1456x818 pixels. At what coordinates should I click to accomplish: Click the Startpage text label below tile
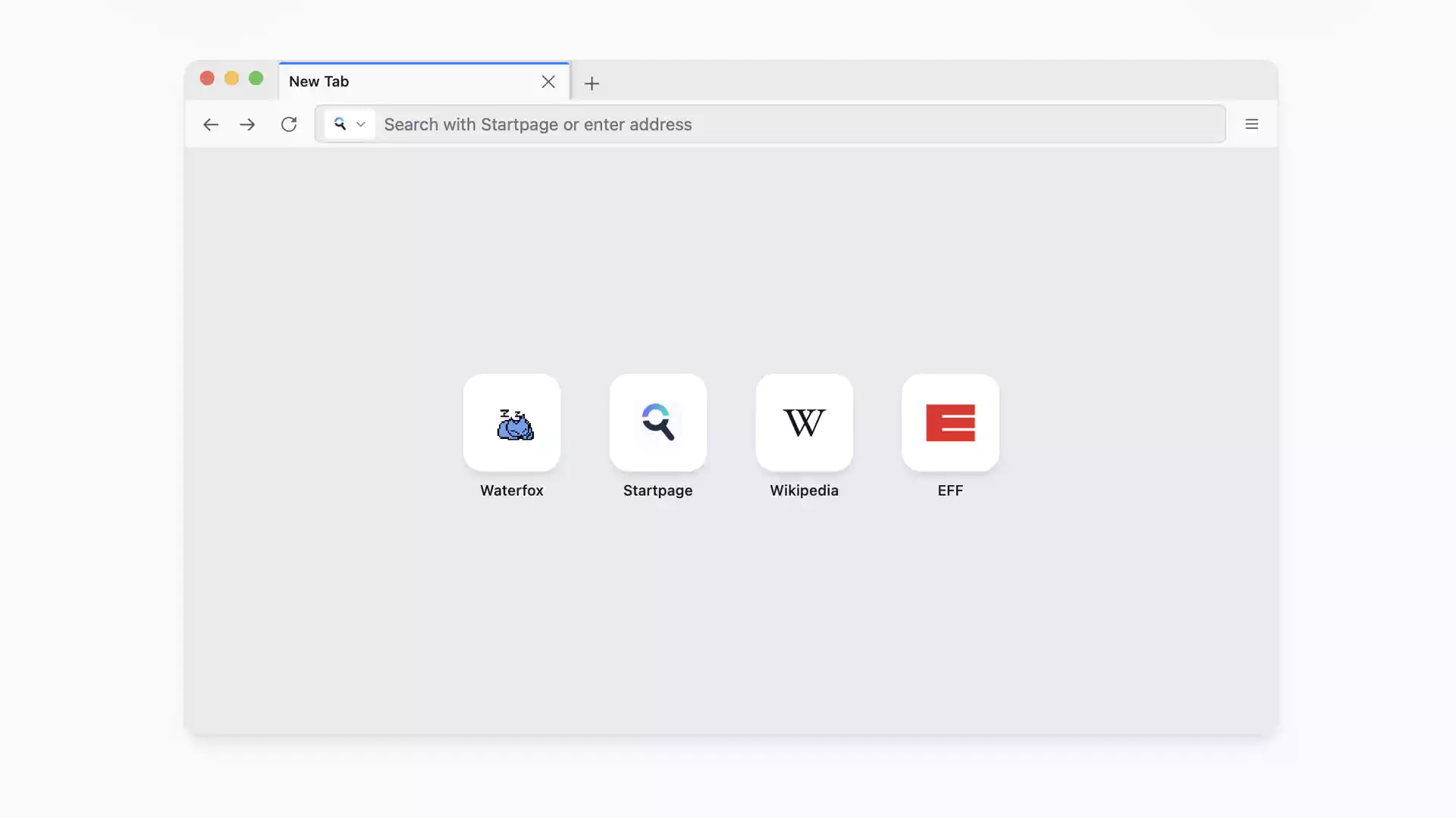[657, 490]
